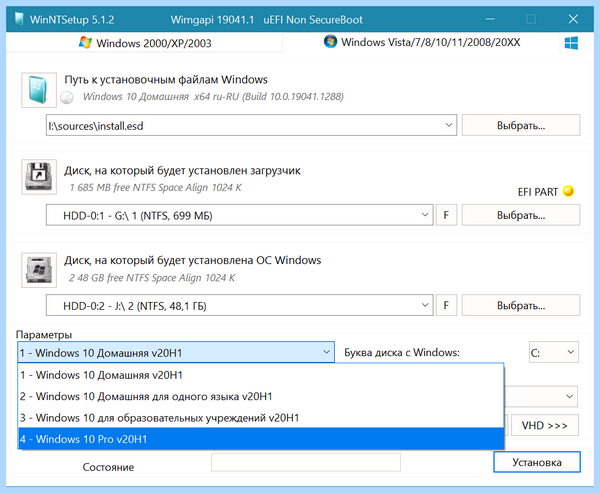Viewport: 600px width, 493px height.
Task: Click the Параметры section label
Action: point(44,335)
